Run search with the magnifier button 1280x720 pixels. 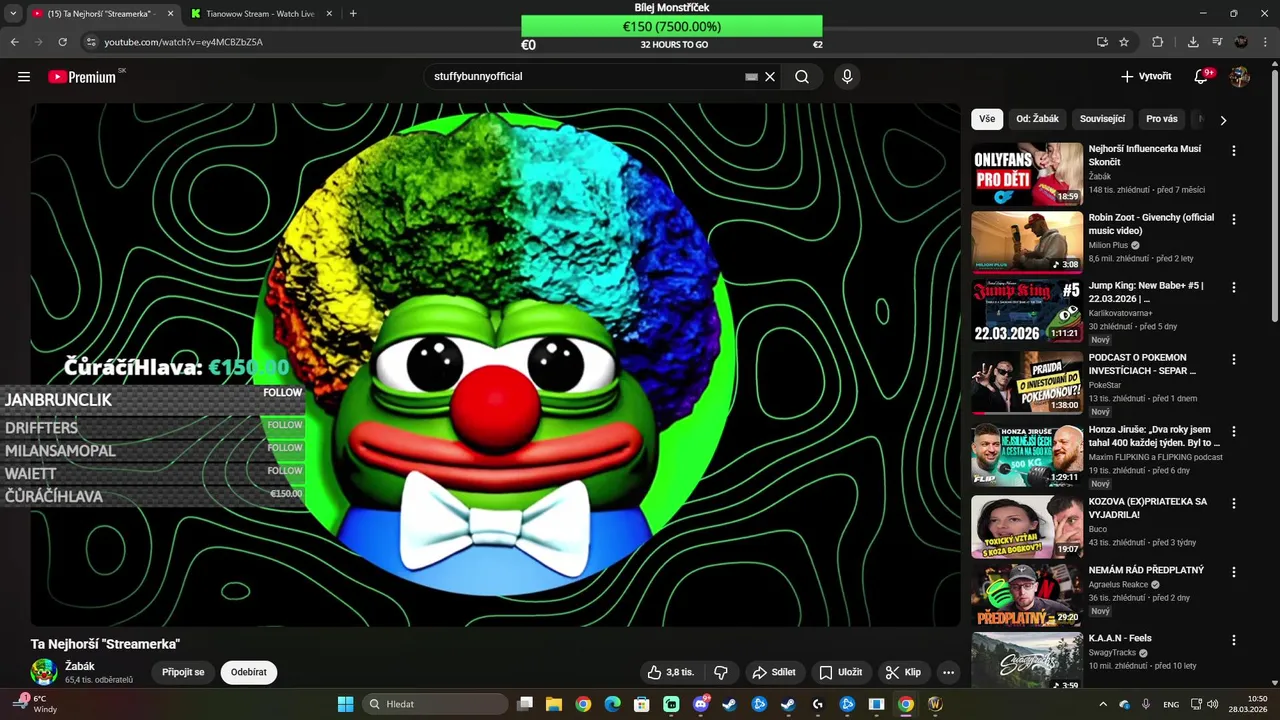(x=802, y=77)
